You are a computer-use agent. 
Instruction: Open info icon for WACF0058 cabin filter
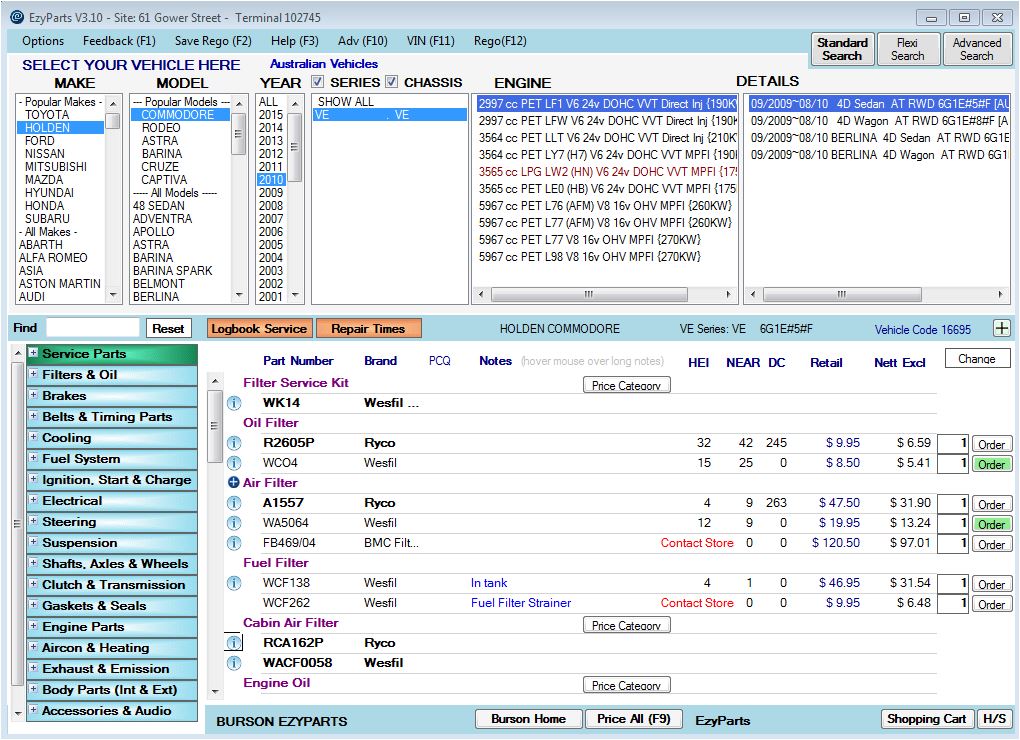point(234,663)
